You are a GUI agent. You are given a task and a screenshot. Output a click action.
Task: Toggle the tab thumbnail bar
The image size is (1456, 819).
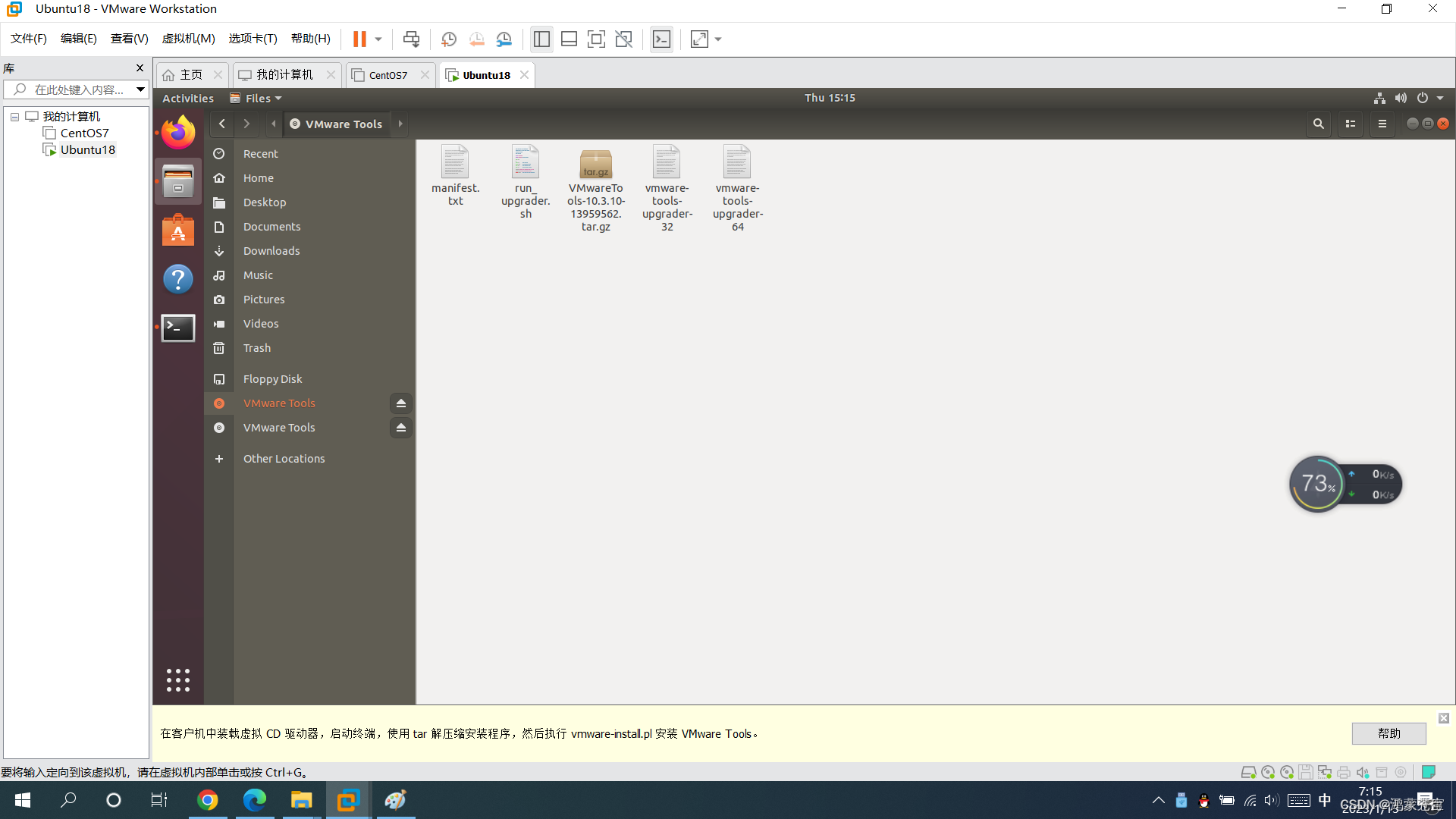[569, 39]
